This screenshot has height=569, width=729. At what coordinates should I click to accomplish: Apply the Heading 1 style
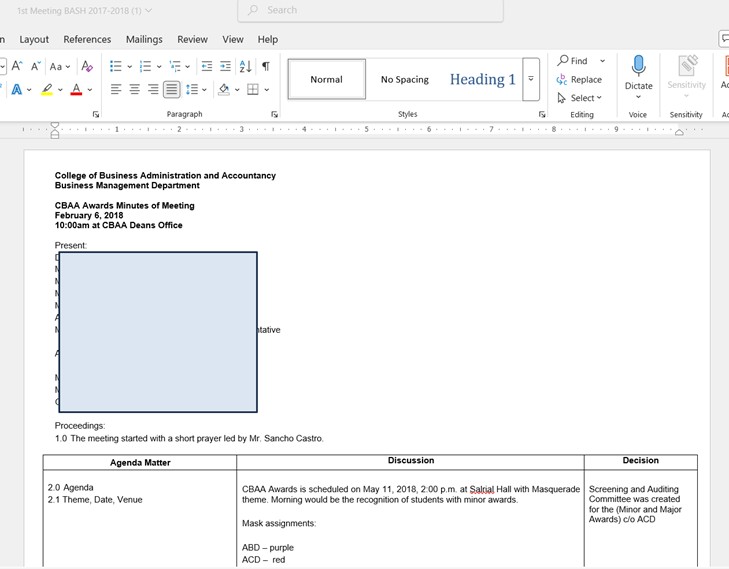tap(482, 79)
